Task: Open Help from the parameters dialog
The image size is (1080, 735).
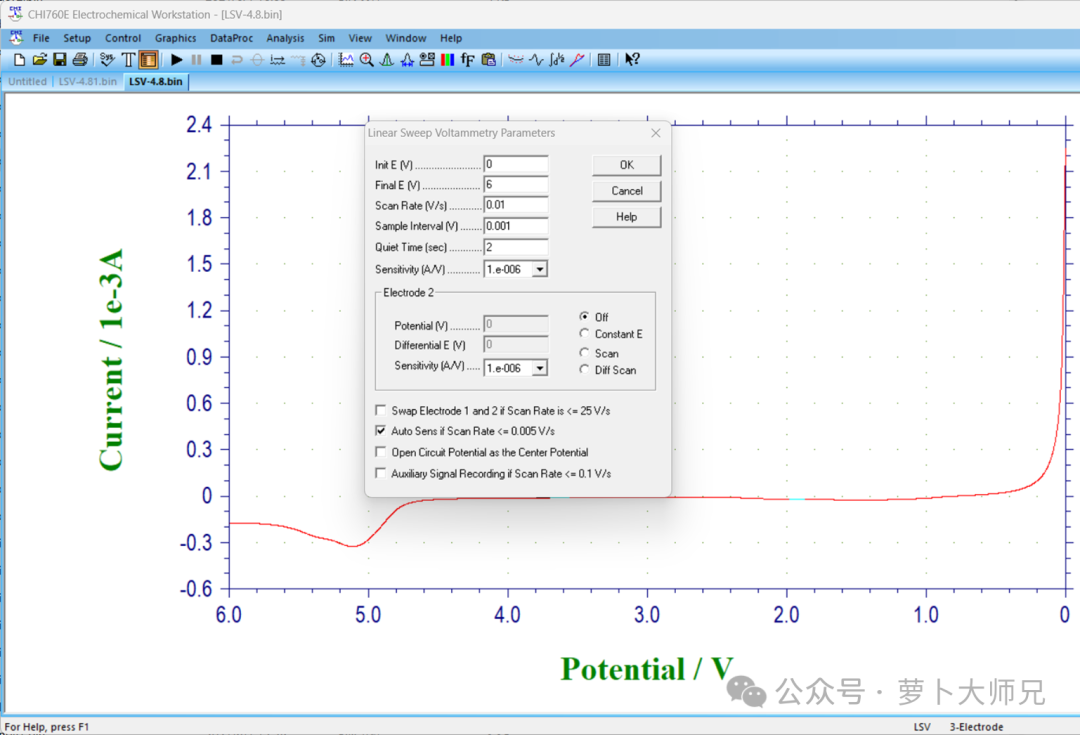Action: point(627,217)
